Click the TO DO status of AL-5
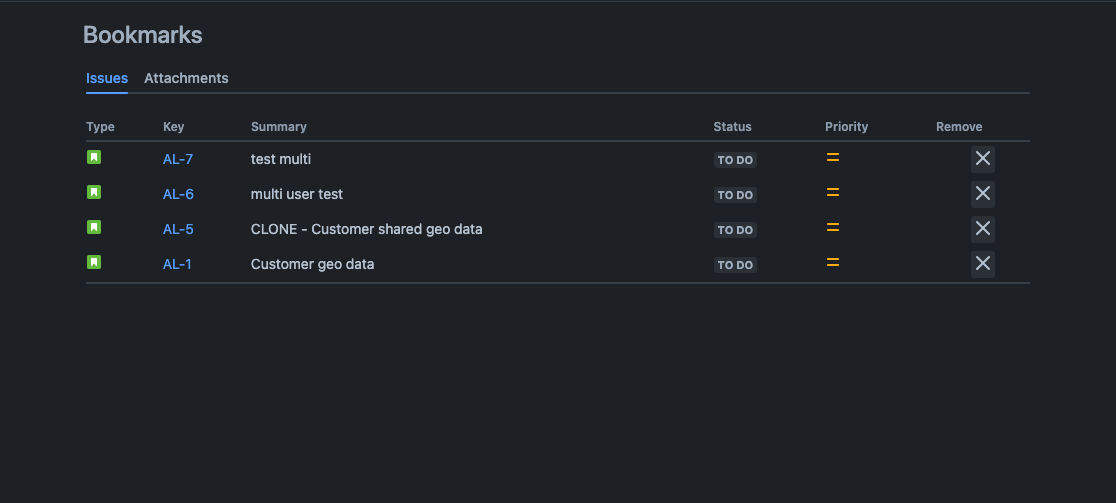The width and height of the screenshot is (1116, 503). coord(735,230)
